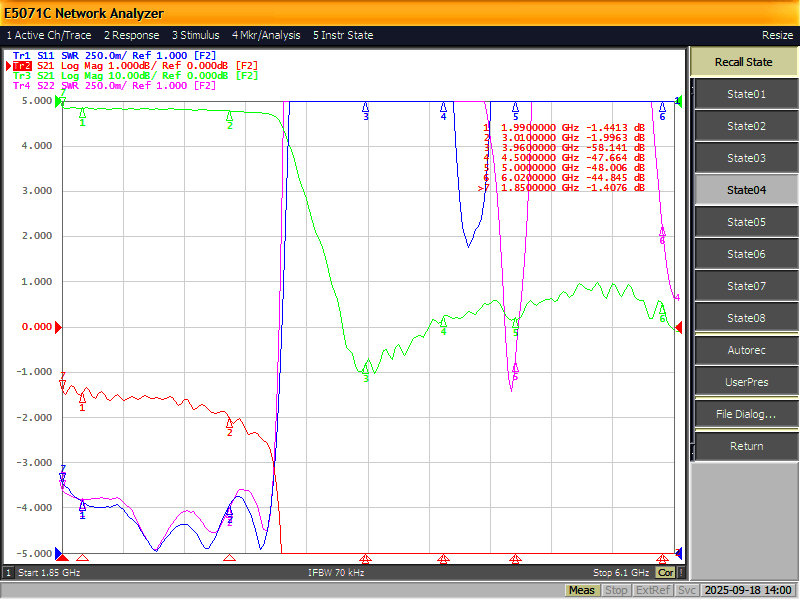Click green marker 3 on S21 trace
The width and height of the screenshot is (800, 600).
pos(366,371)
